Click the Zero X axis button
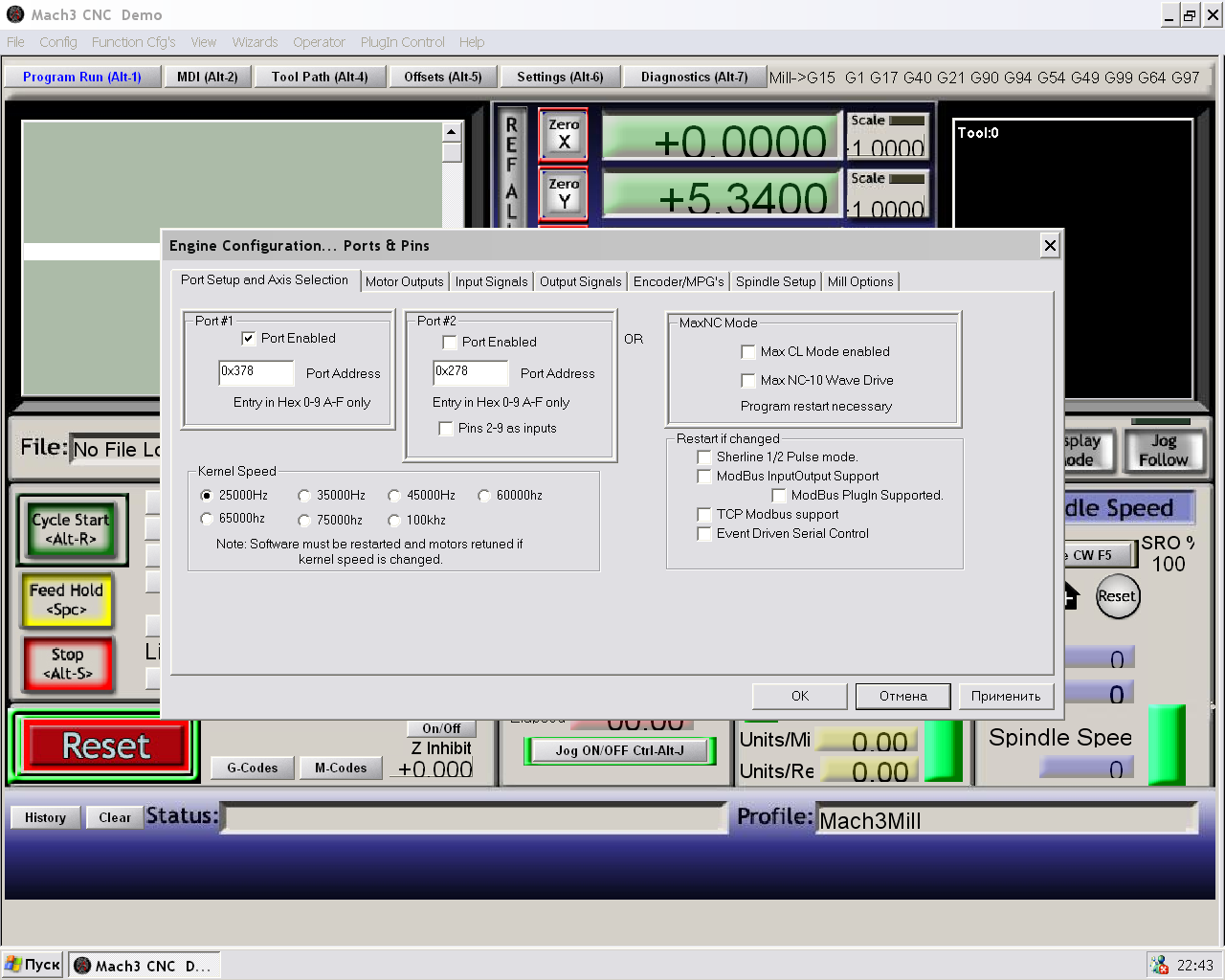The height and width of the screenshot is (980, 1225). point(563,134)
